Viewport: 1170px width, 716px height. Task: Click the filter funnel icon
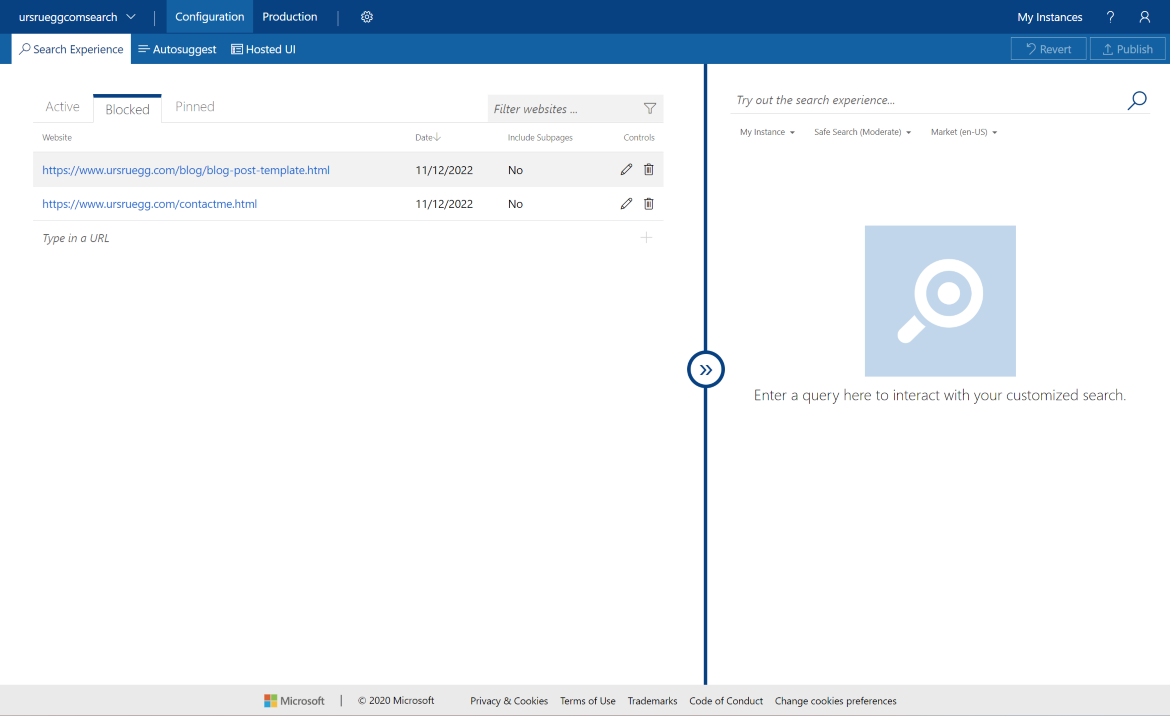point(650,109)
